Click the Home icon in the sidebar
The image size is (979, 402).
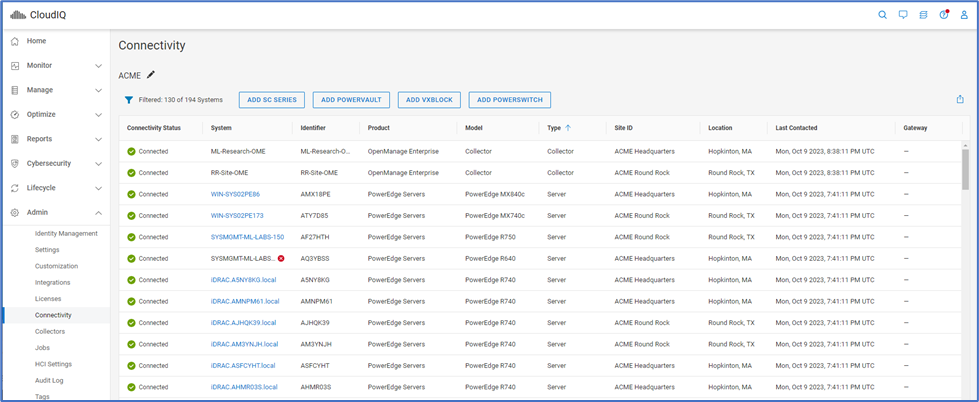(x=15, y=41)
